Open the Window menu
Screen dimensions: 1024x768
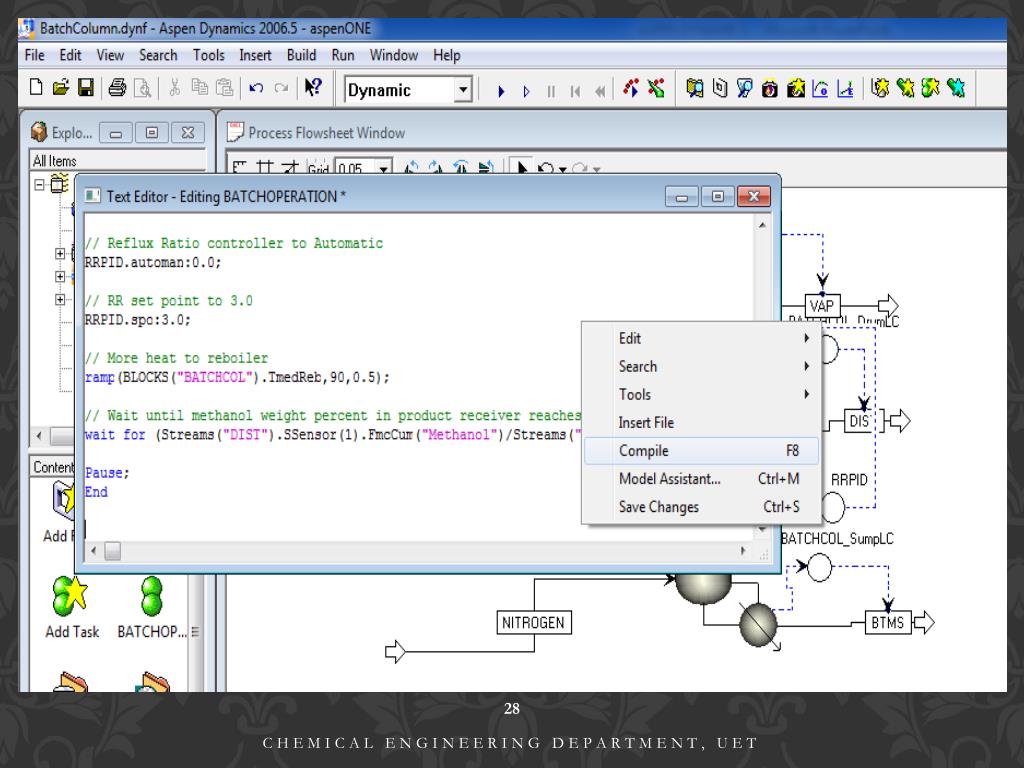click(x=394, y=56)
